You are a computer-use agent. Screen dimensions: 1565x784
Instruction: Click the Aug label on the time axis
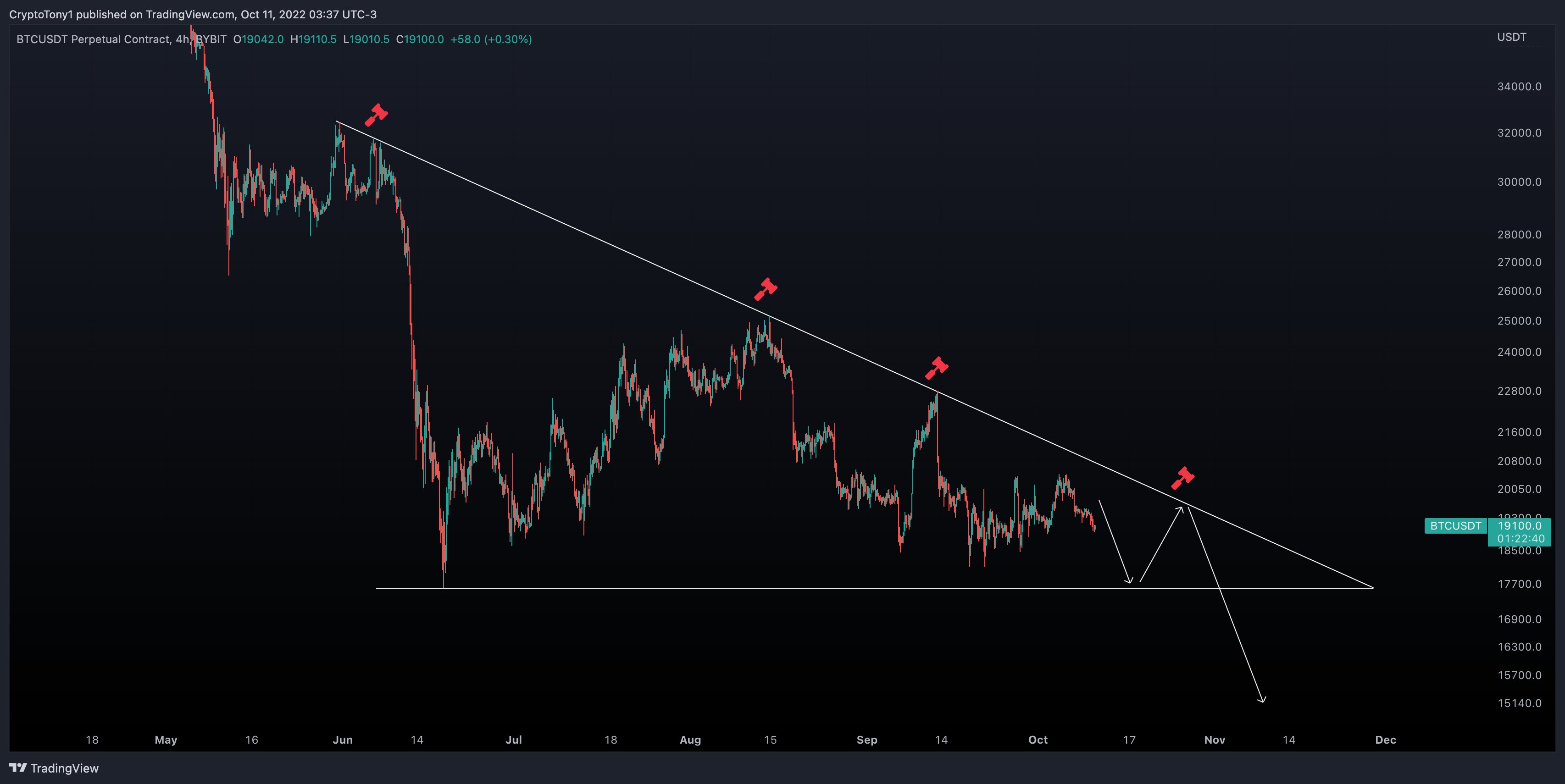click(690, 740)
